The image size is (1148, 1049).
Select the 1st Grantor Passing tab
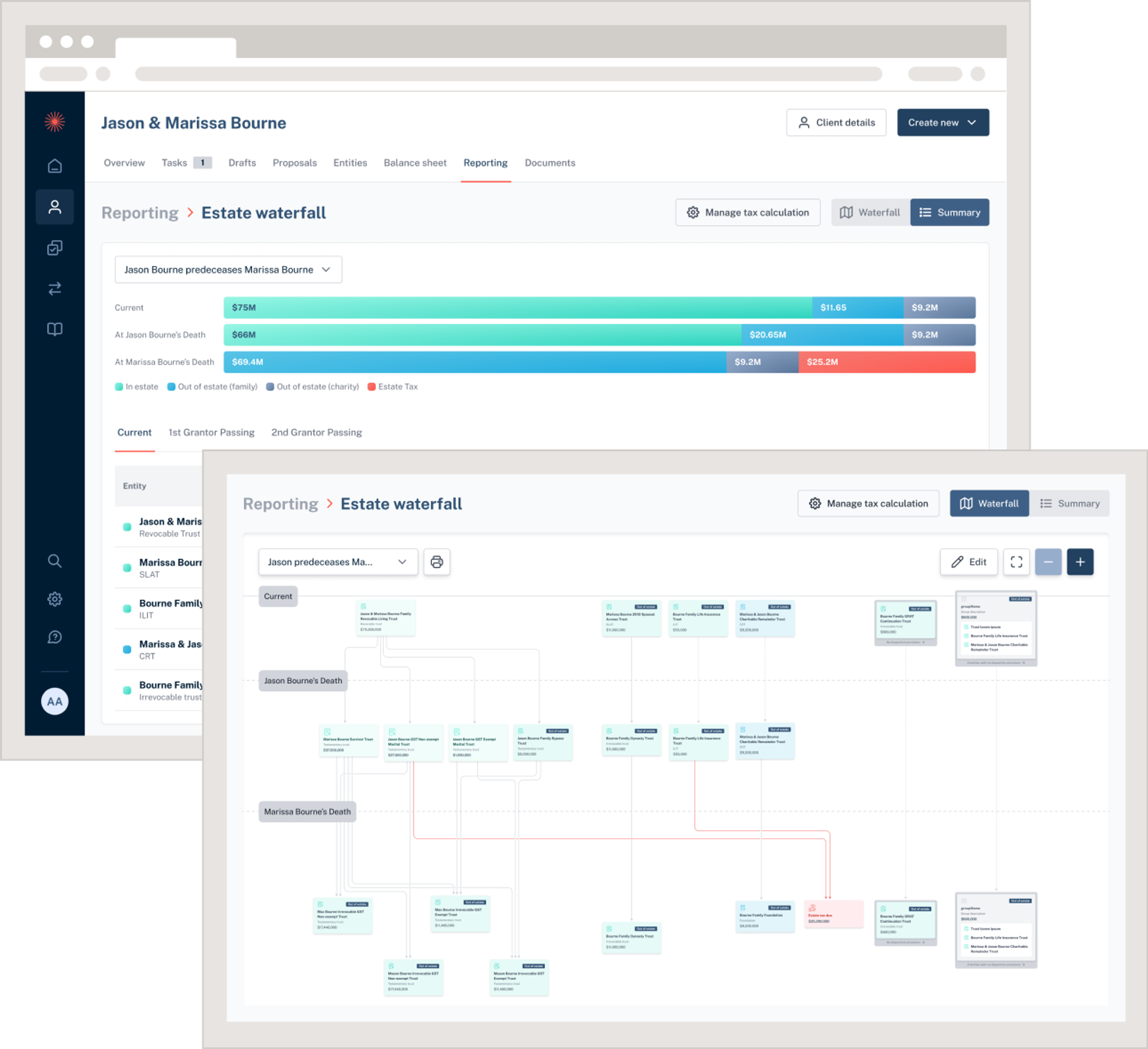211,432
